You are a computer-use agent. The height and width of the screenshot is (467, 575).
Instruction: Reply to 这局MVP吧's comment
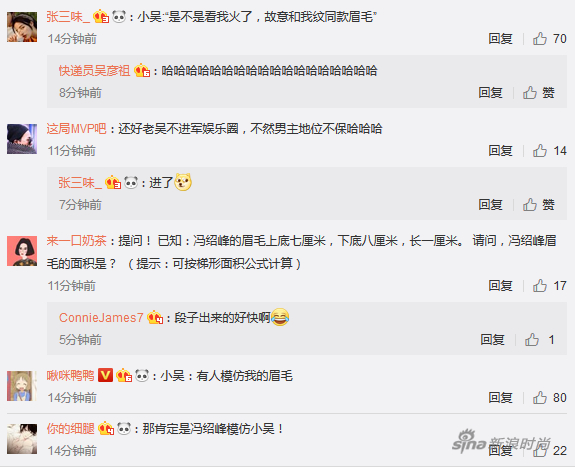coord(500,150)
